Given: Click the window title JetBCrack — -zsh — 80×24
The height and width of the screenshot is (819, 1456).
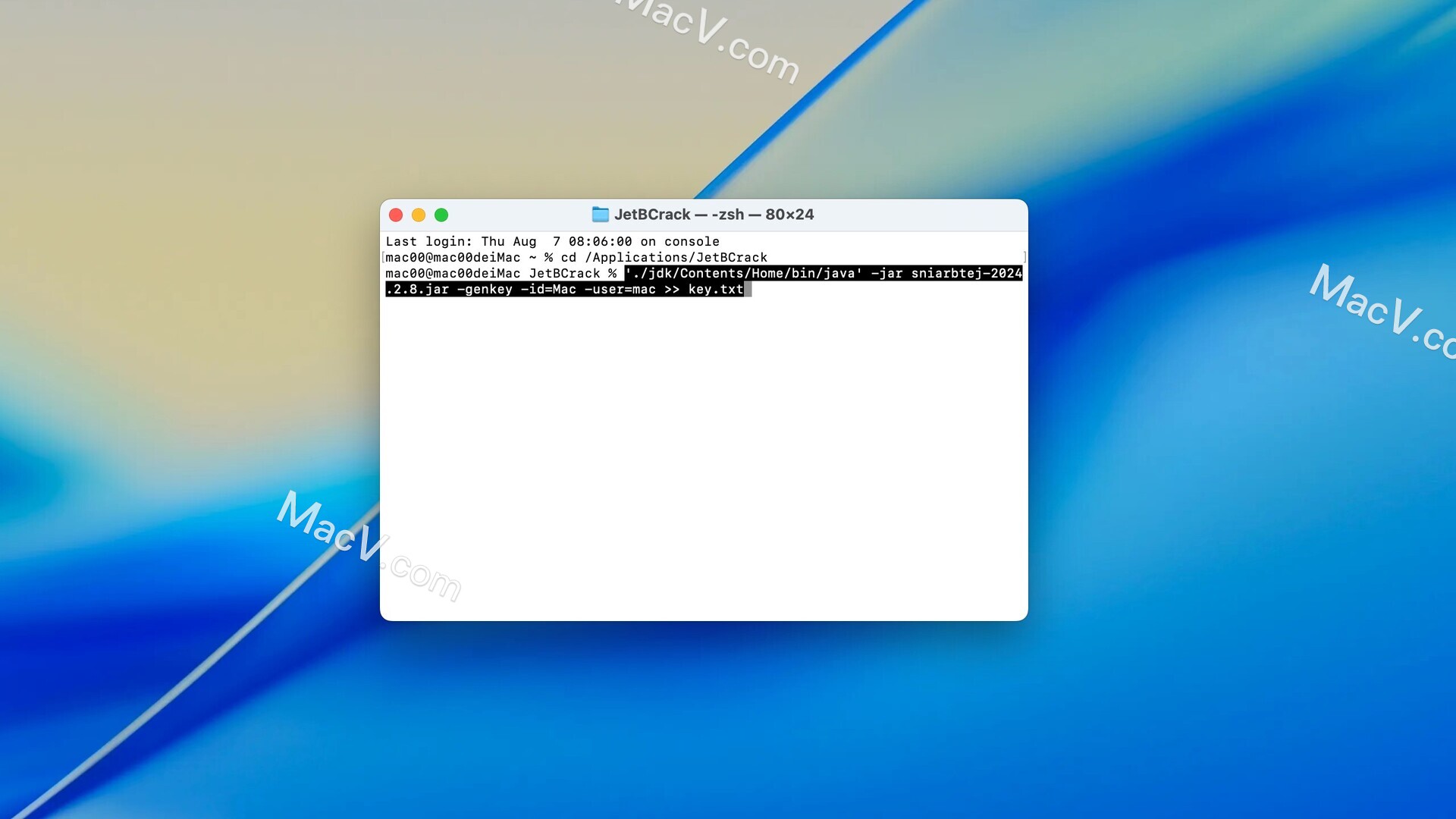Looking at the screenshot, I should 713,215.
